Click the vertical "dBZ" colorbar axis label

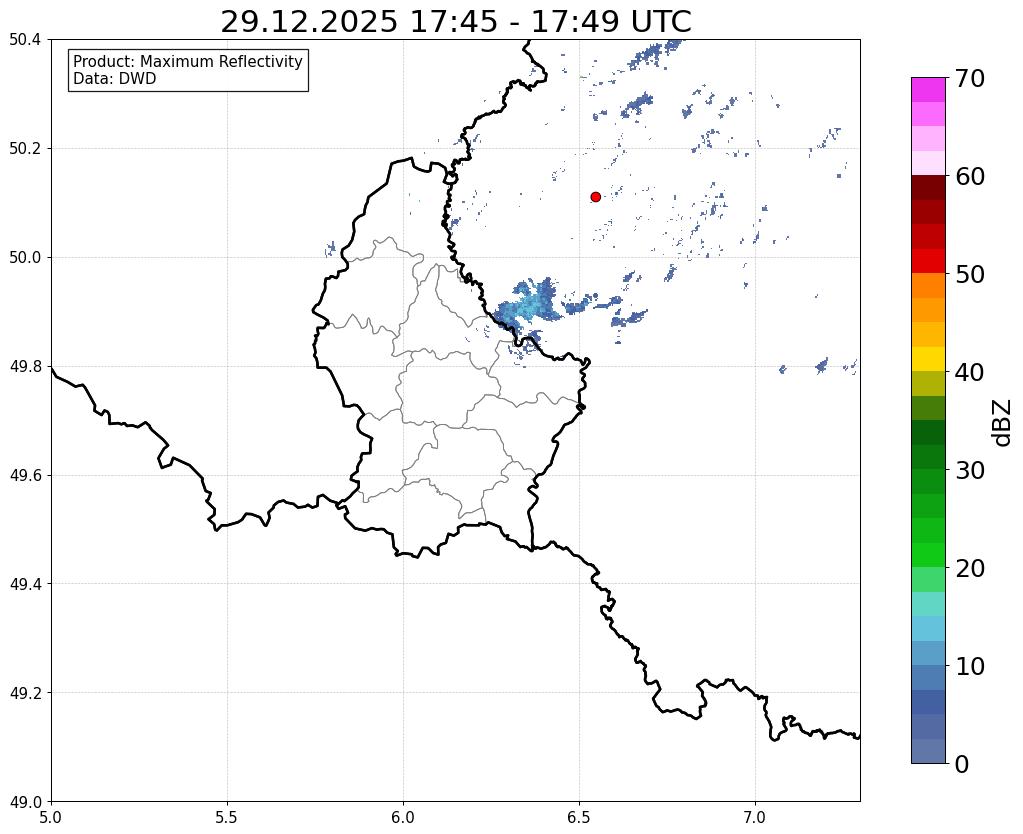[1003, 423]
